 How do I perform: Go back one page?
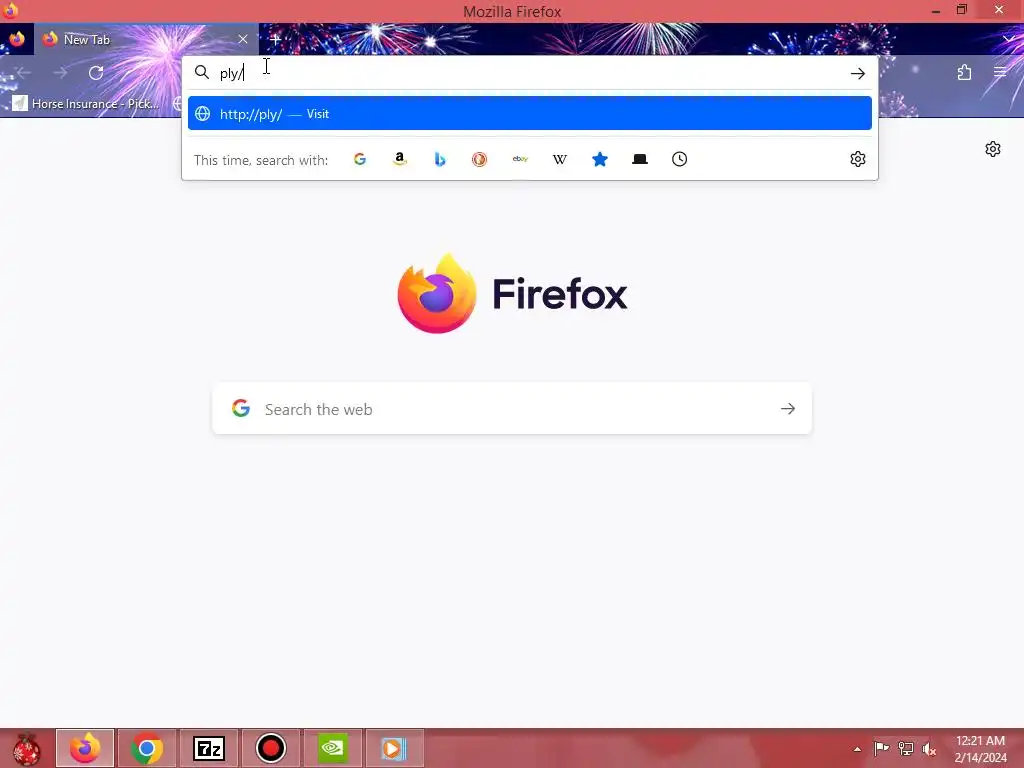point(24,73)
